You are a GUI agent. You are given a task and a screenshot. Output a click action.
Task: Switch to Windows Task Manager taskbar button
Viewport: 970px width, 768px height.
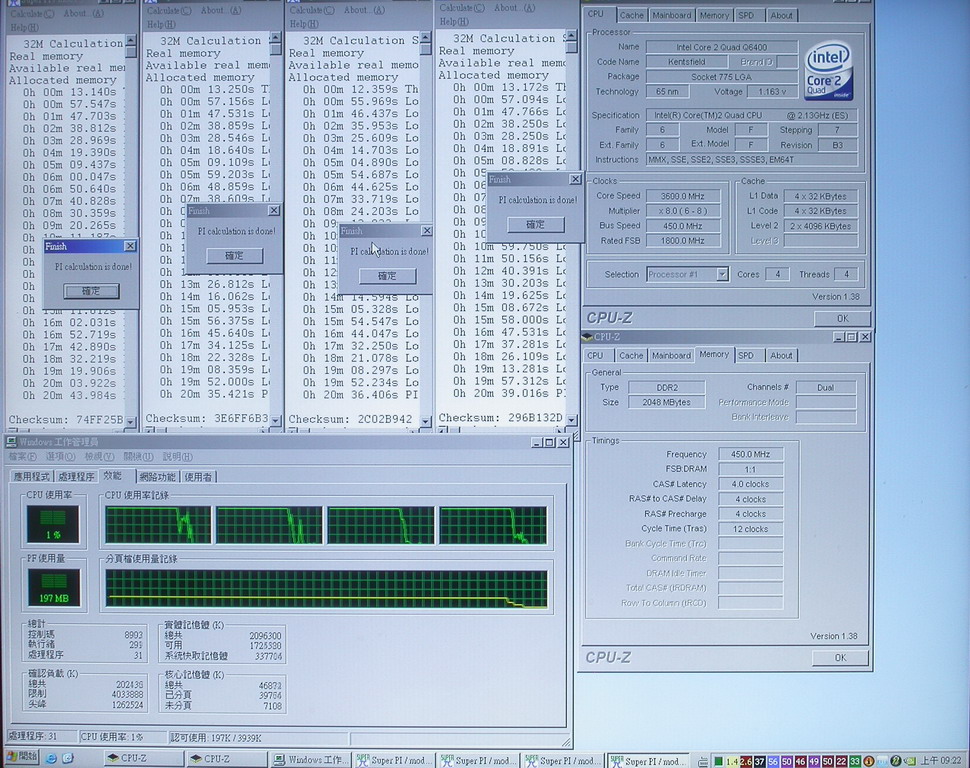(x=311, y=759)
